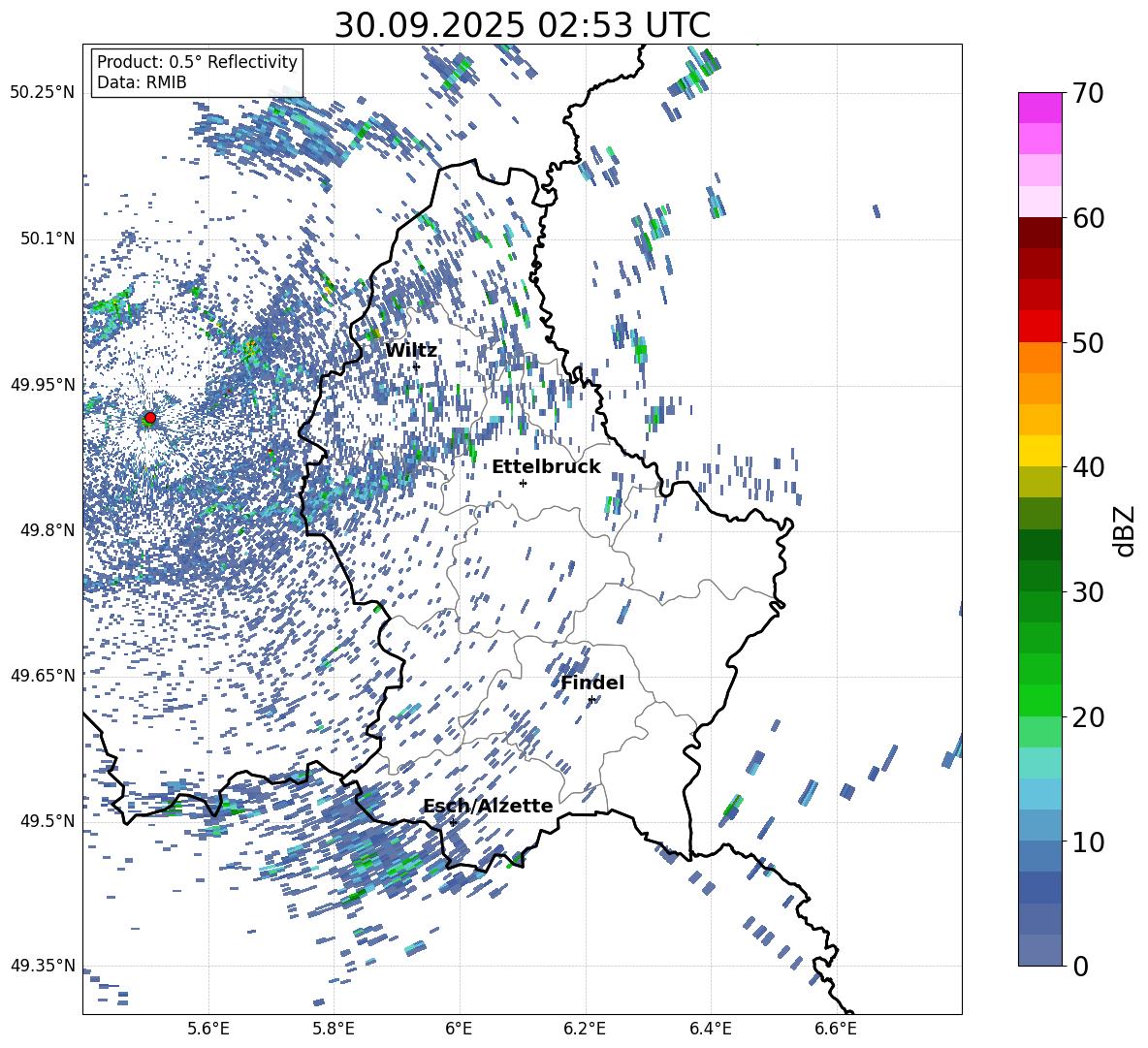Click the bright red colorbar segment above 50
The height and width of the screenshot is (1048, 1148).
[x=1040, y=327]
